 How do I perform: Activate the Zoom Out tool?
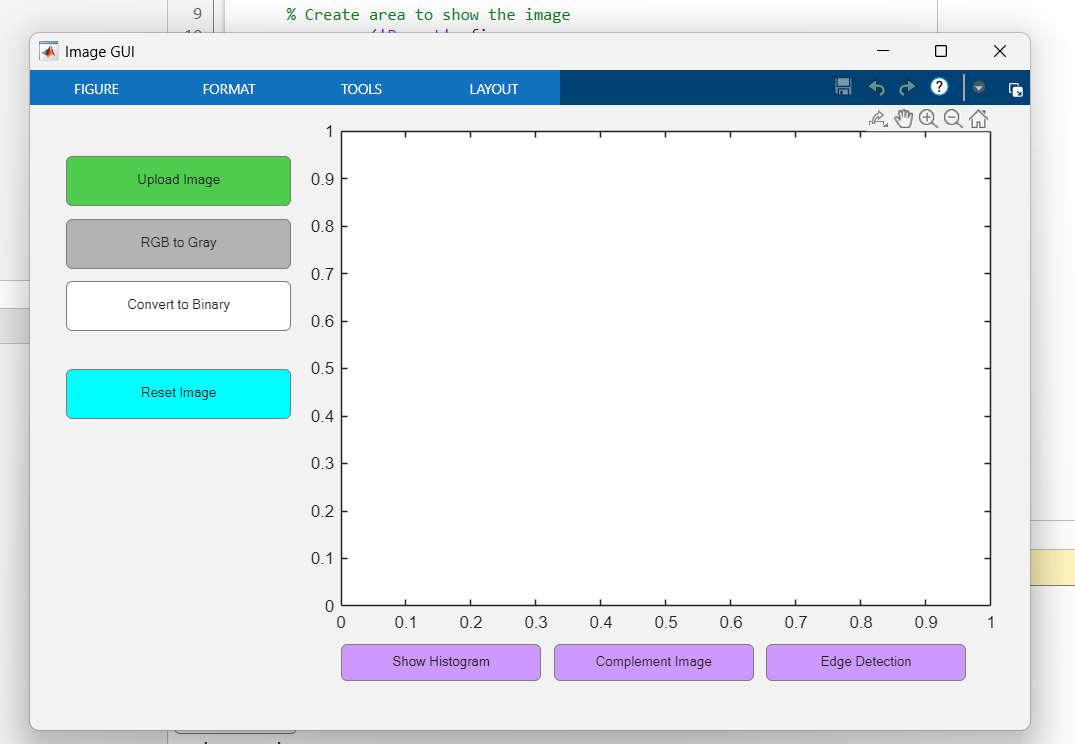[x=952, y=118]
